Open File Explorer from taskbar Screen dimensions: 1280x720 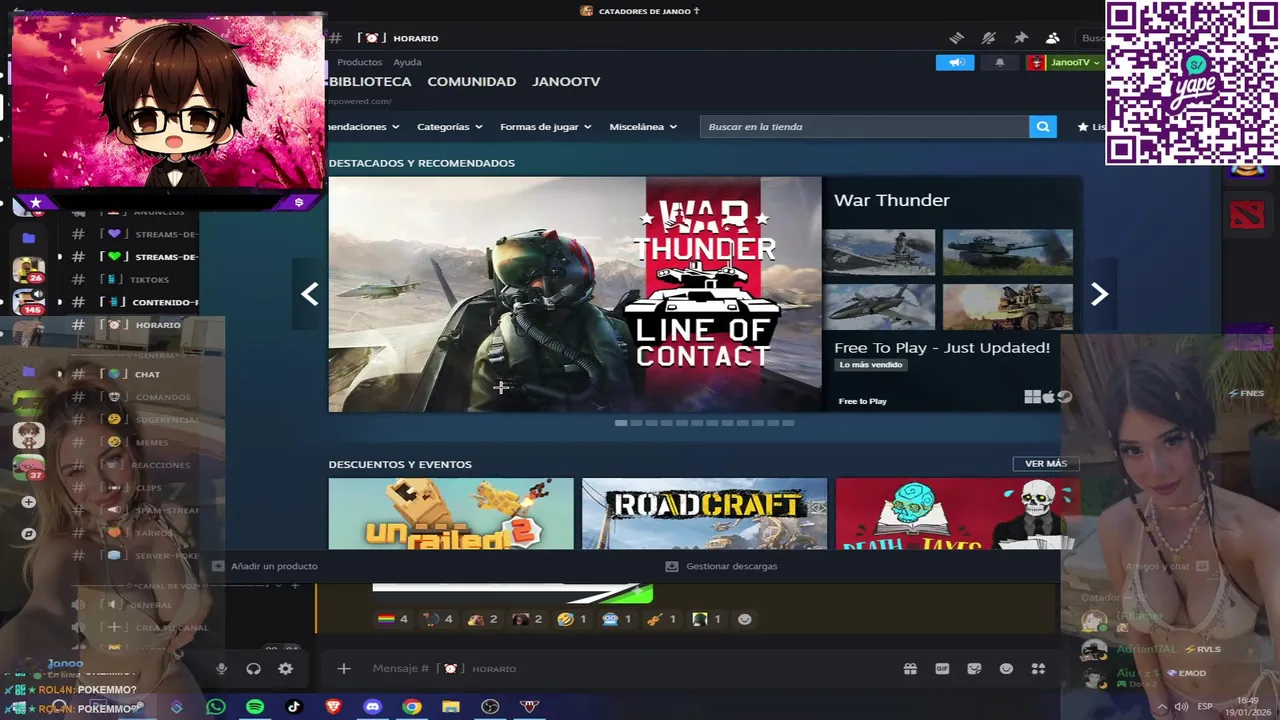(451, 707)
